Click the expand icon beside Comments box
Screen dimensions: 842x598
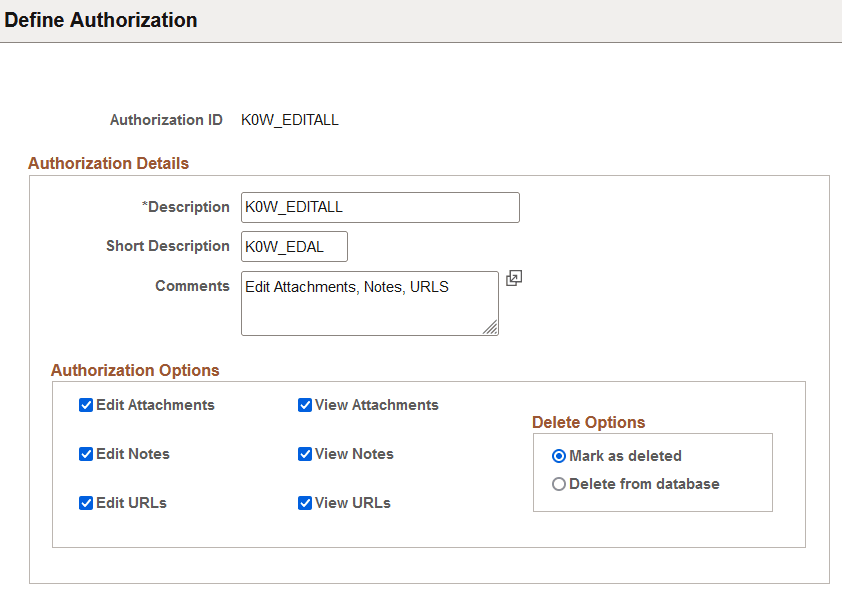tap(514, 277)
